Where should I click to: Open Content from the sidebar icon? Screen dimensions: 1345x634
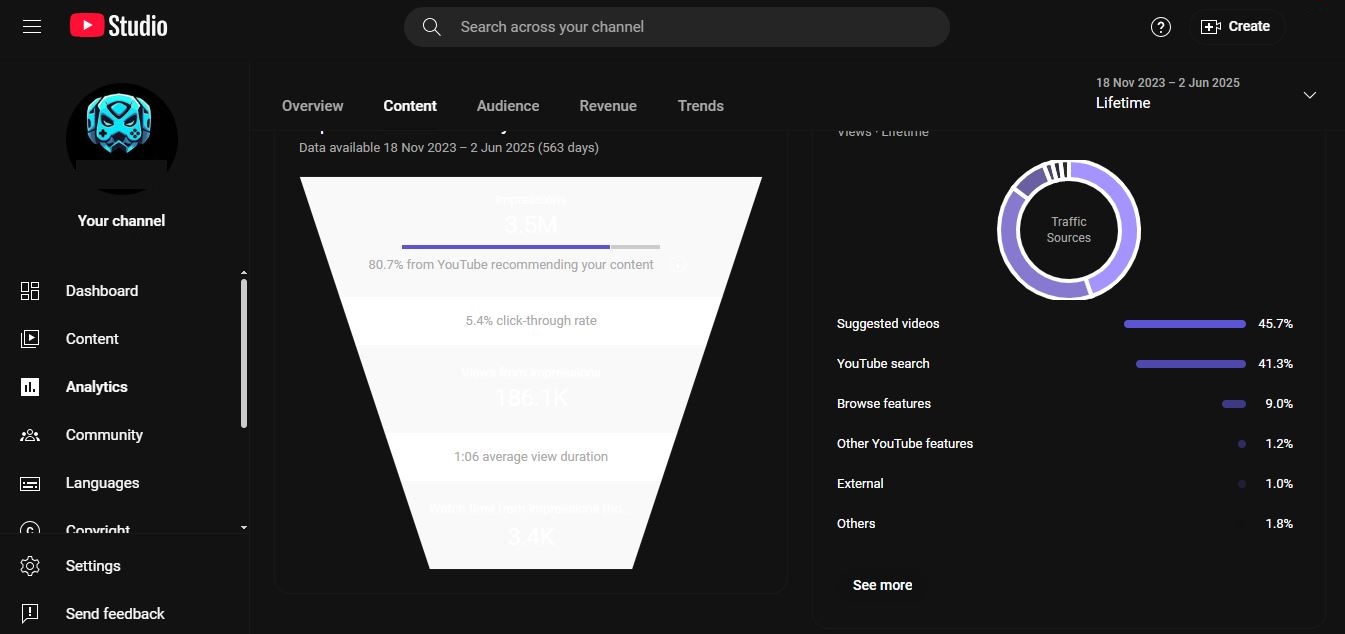30,339
